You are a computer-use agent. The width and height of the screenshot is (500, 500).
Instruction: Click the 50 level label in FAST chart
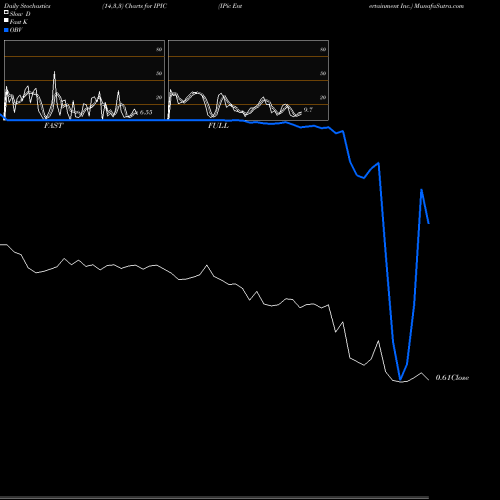[x=159, y=73]
